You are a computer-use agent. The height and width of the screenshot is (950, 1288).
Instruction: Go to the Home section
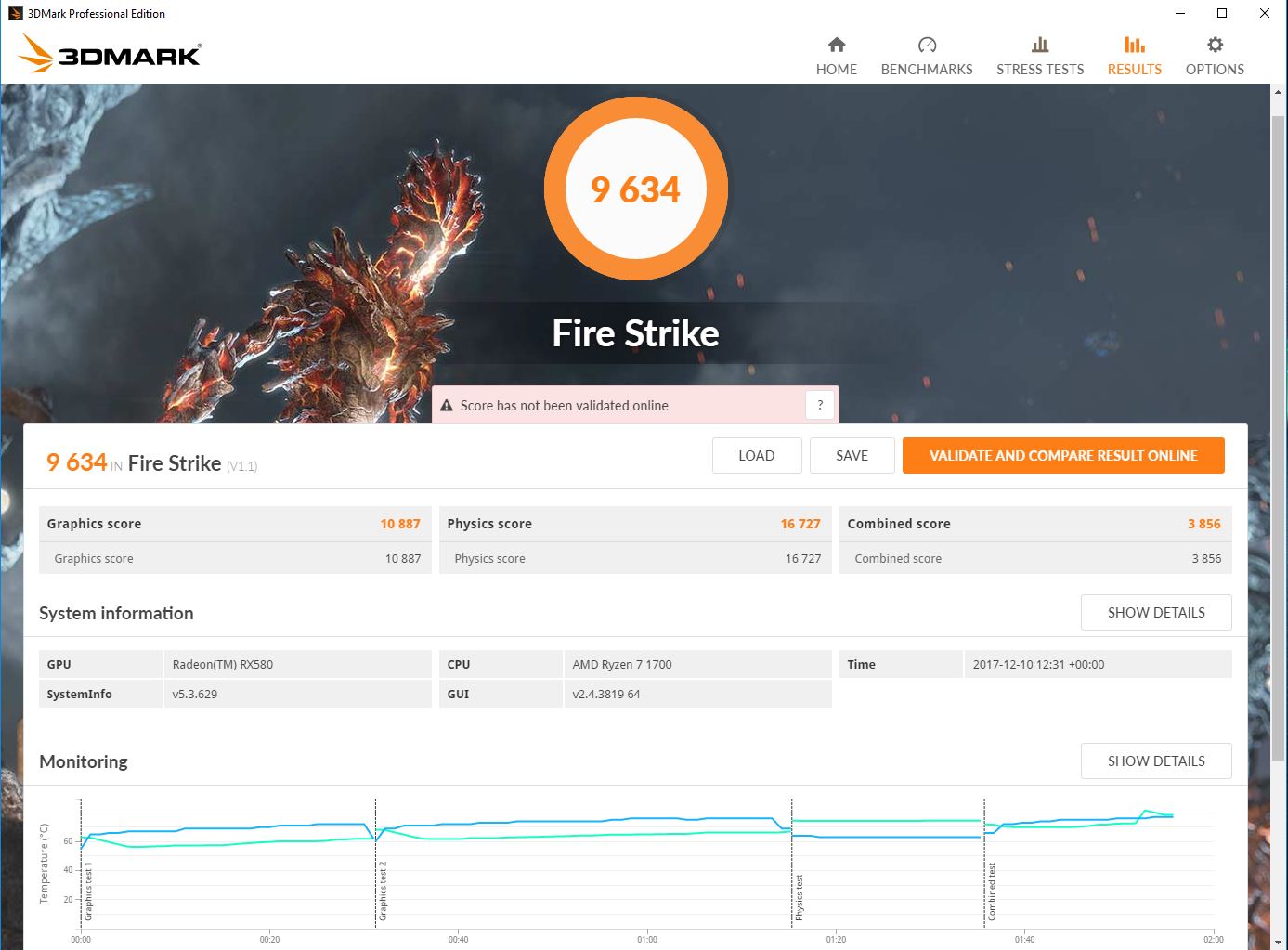point(837,57)
